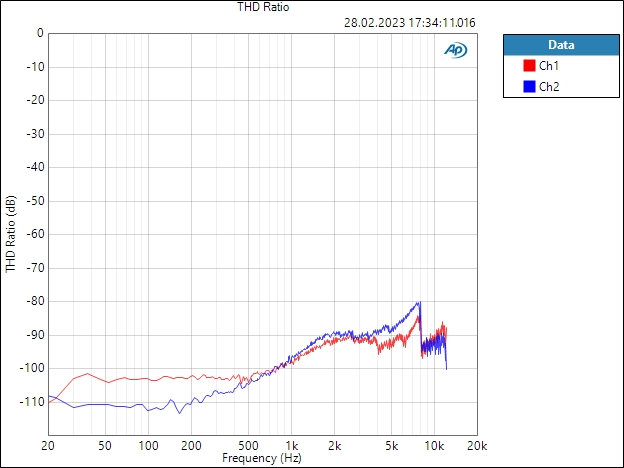The width and height of the screenshot is (624, 468).
Task: Click the 500 frequency tick label
Action: [x=248, y=446]
